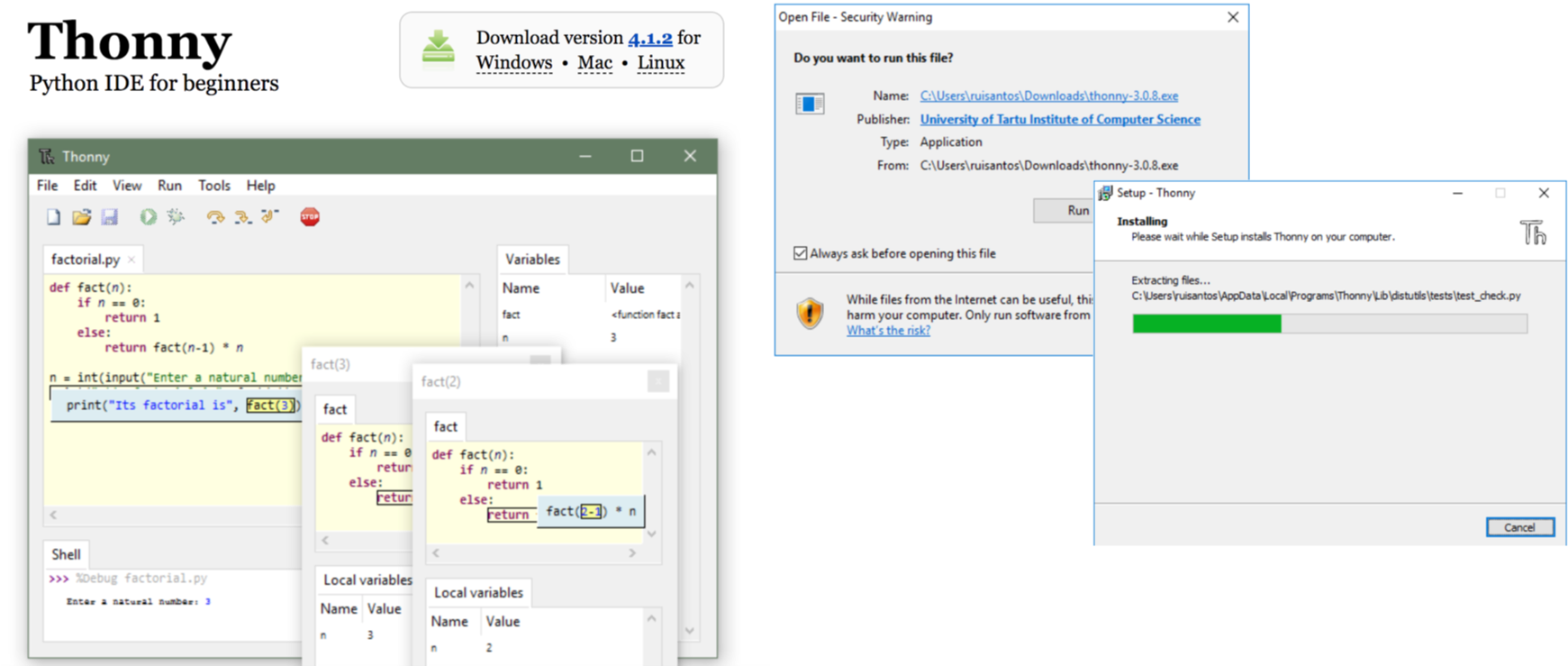Start debugging with the bug icon
Image resolution: width=1568 pixels, height=666 pixels.
[x=176, y=217]
